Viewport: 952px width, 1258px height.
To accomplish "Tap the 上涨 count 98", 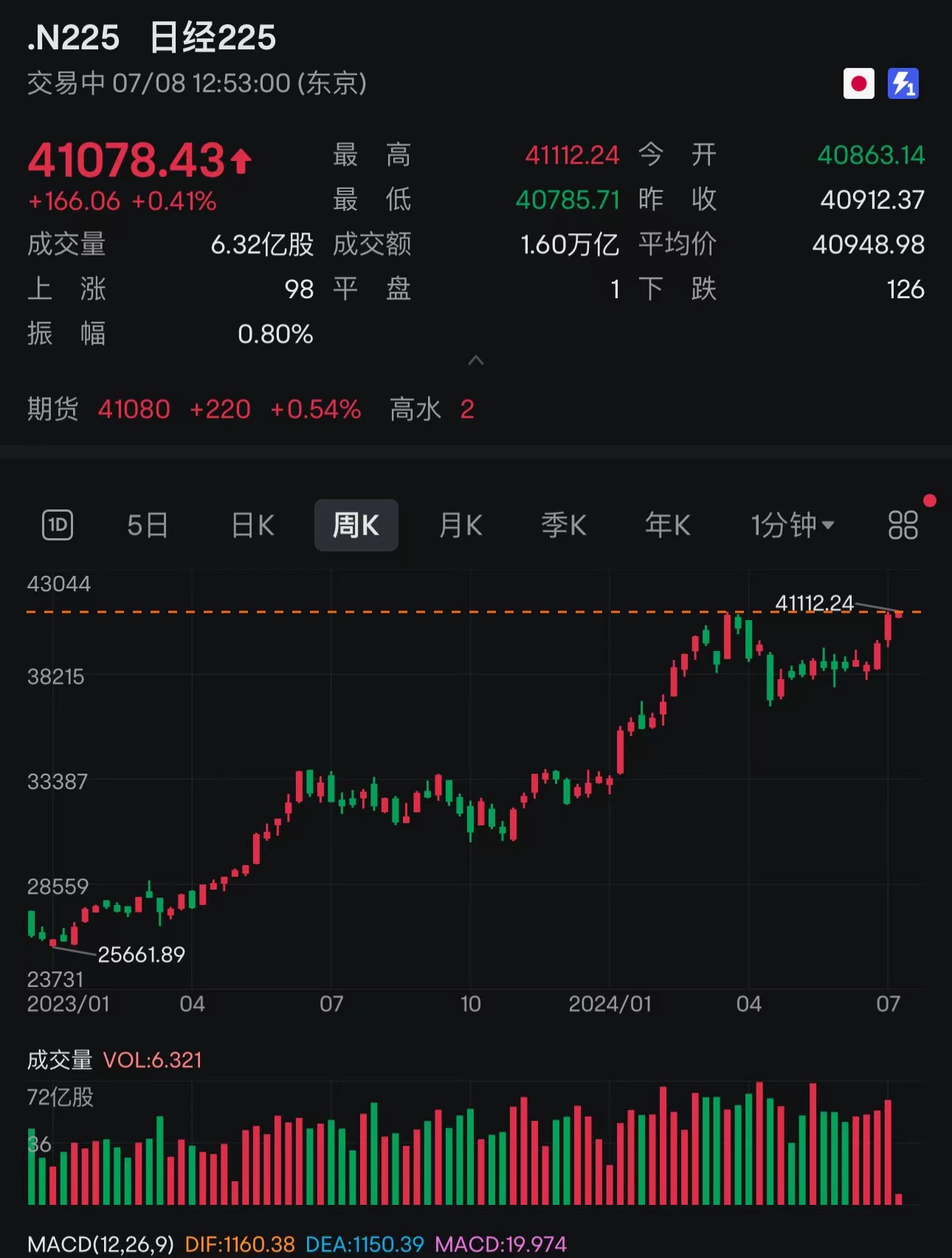I will point(299,289).
